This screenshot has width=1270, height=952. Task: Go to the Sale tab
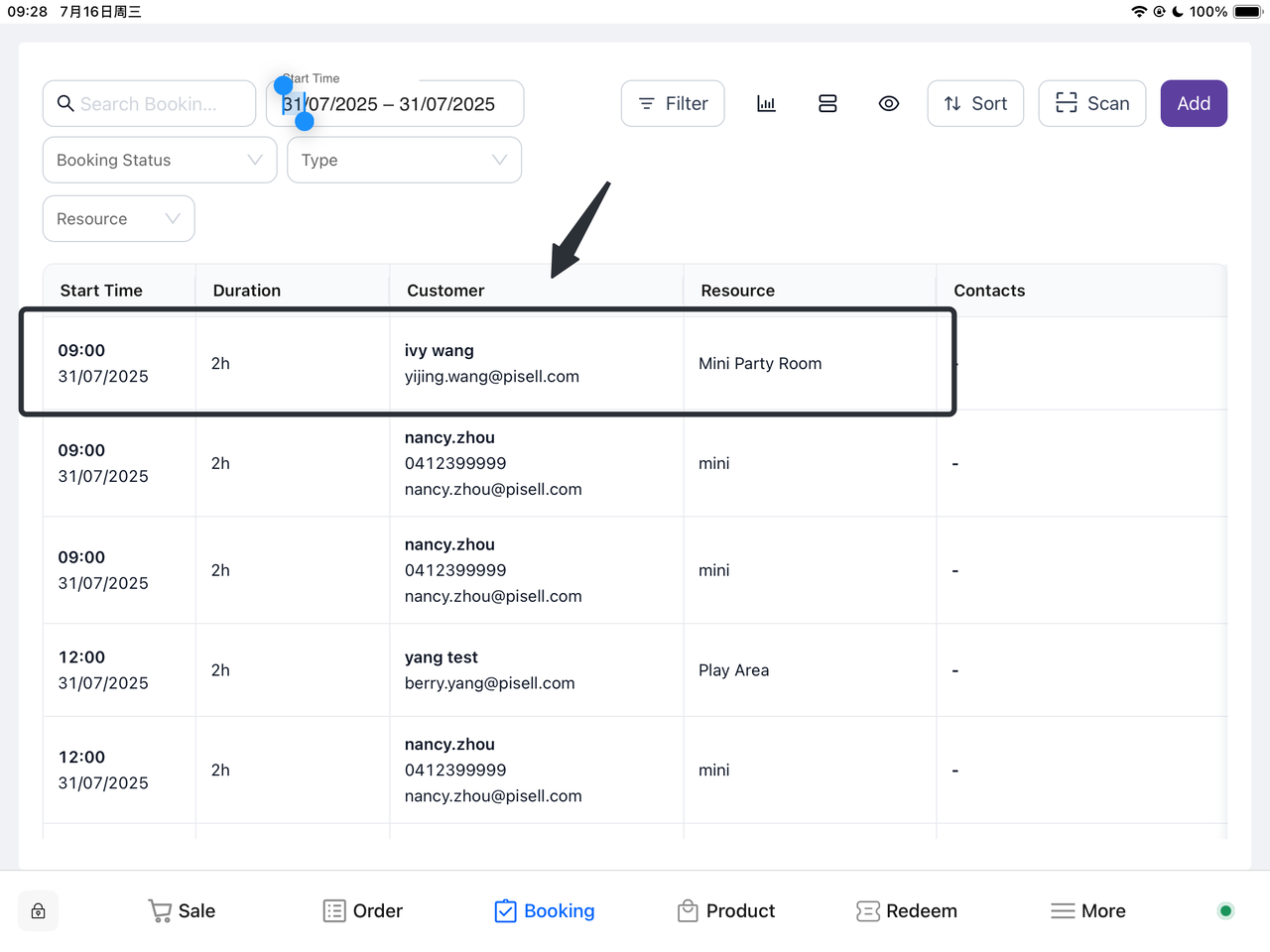point(182,911)
